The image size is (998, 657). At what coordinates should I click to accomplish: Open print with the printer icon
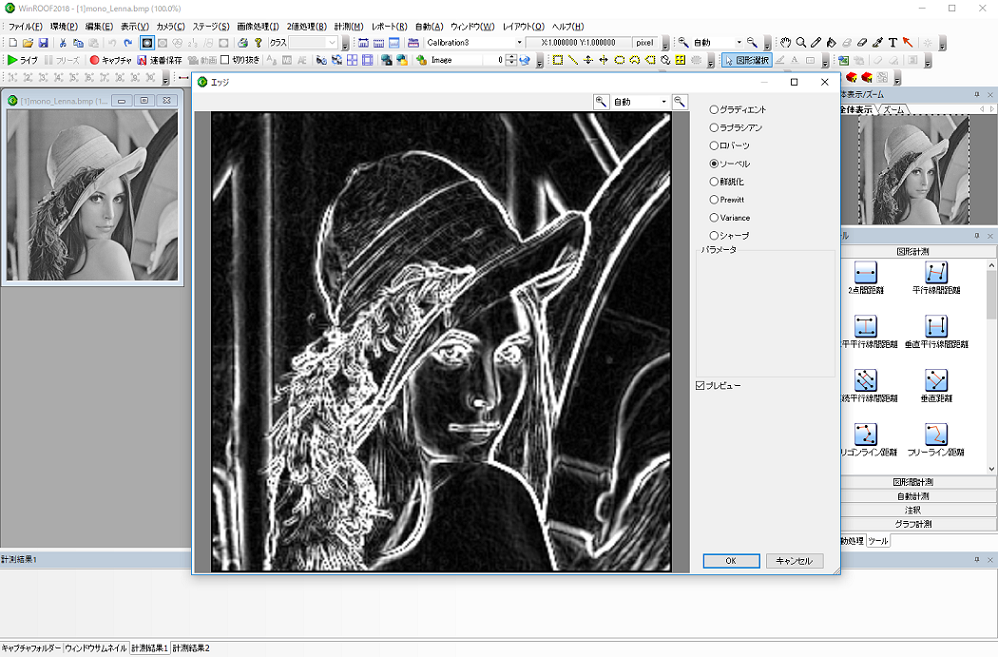click(242, 43)
